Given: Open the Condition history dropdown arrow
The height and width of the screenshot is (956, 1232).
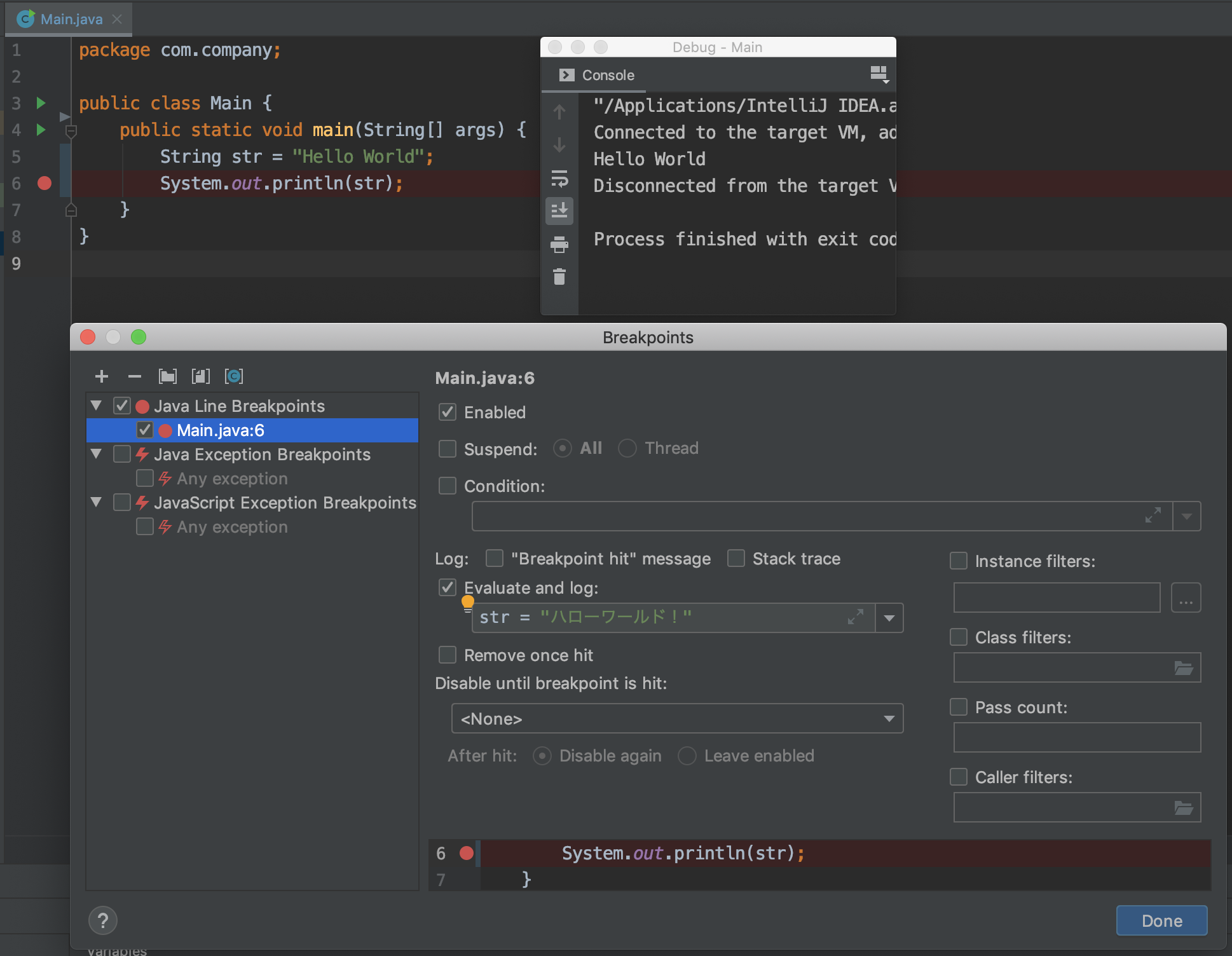Looking at the screenshot, I should click(x=1187, y=516).
